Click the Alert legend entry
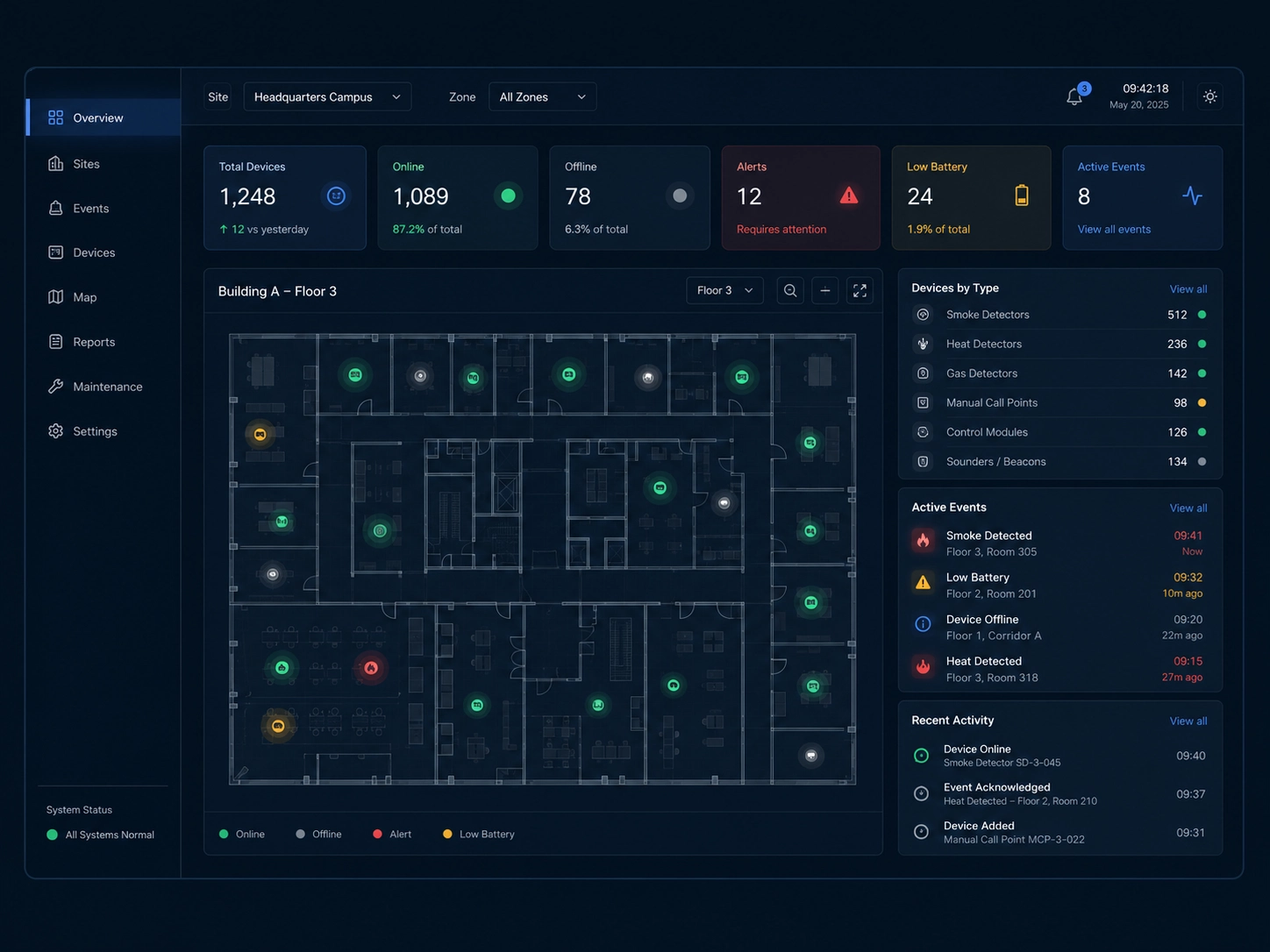This screenshot has width=1270, height=952. 392,835
